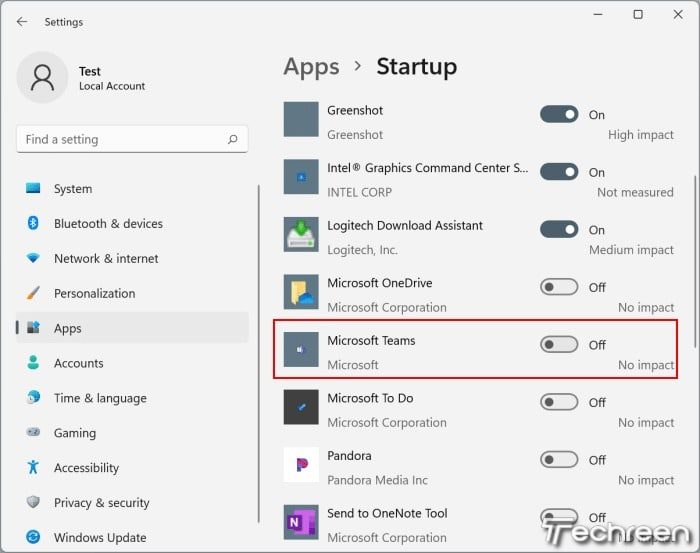This screenshot has height=553, width=700.
Task: Click the INTEL CORP publisher text
Action: pyautogui.click(x=359, y=192)
